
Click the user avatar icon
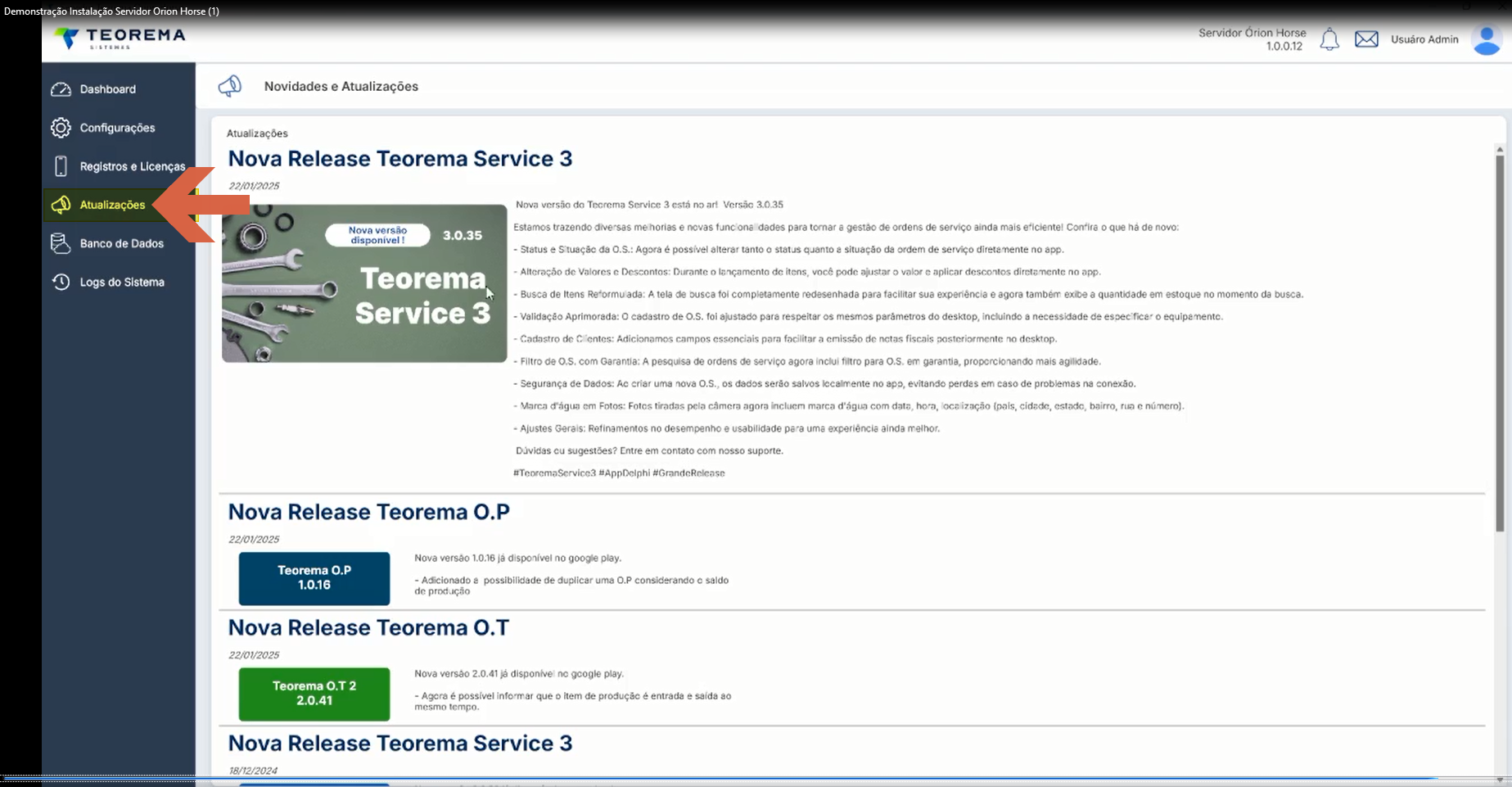coord(1487,39)
